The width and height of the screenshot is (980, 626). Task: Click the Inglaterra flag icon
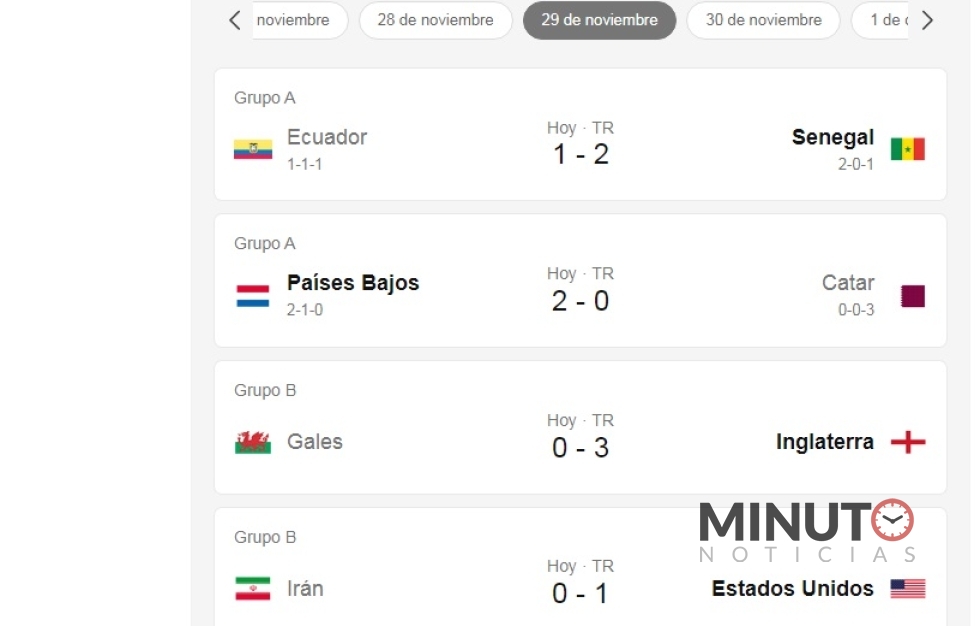pyautogui.click(x=908, y=442)
